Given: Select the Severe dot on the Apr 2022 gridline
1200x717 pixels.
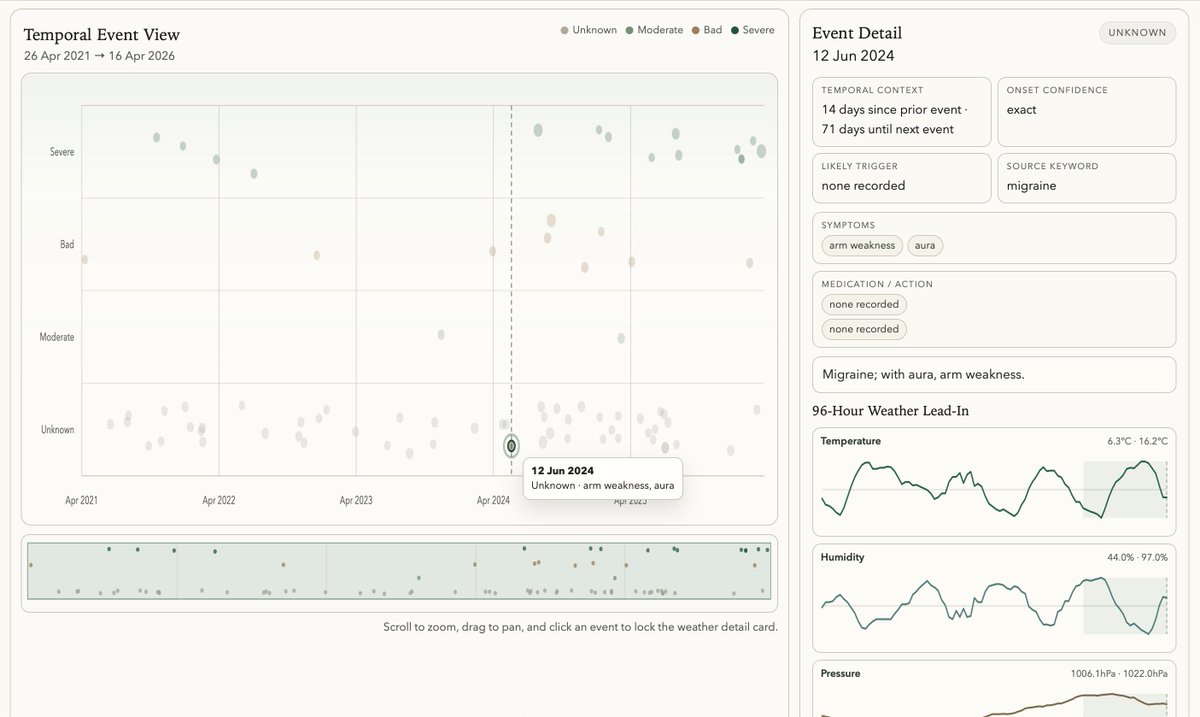Looking at the screenshot, I should click(x=216, y=159).
